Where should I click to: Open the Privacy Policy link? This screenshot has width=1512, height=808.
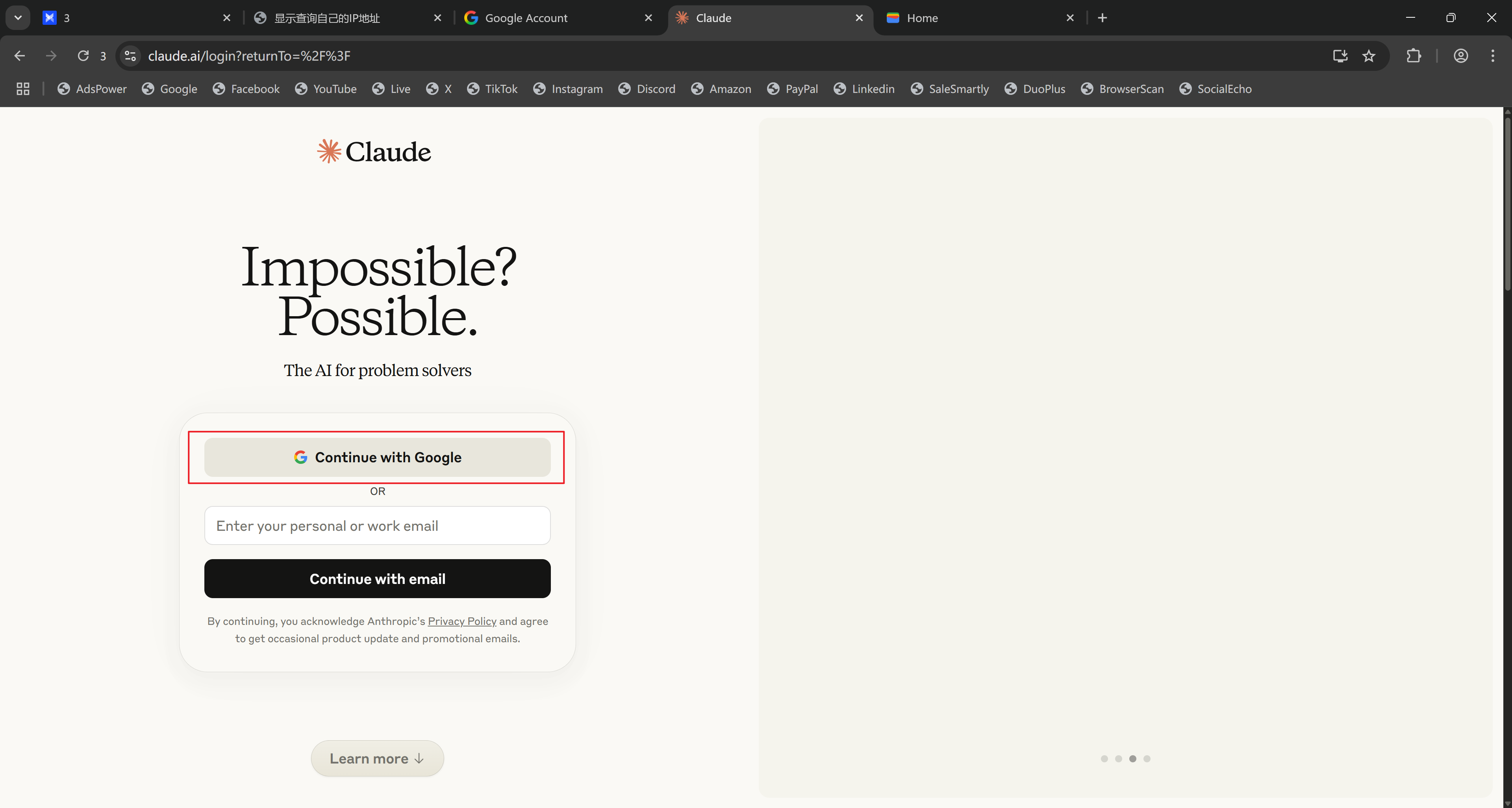462,621
